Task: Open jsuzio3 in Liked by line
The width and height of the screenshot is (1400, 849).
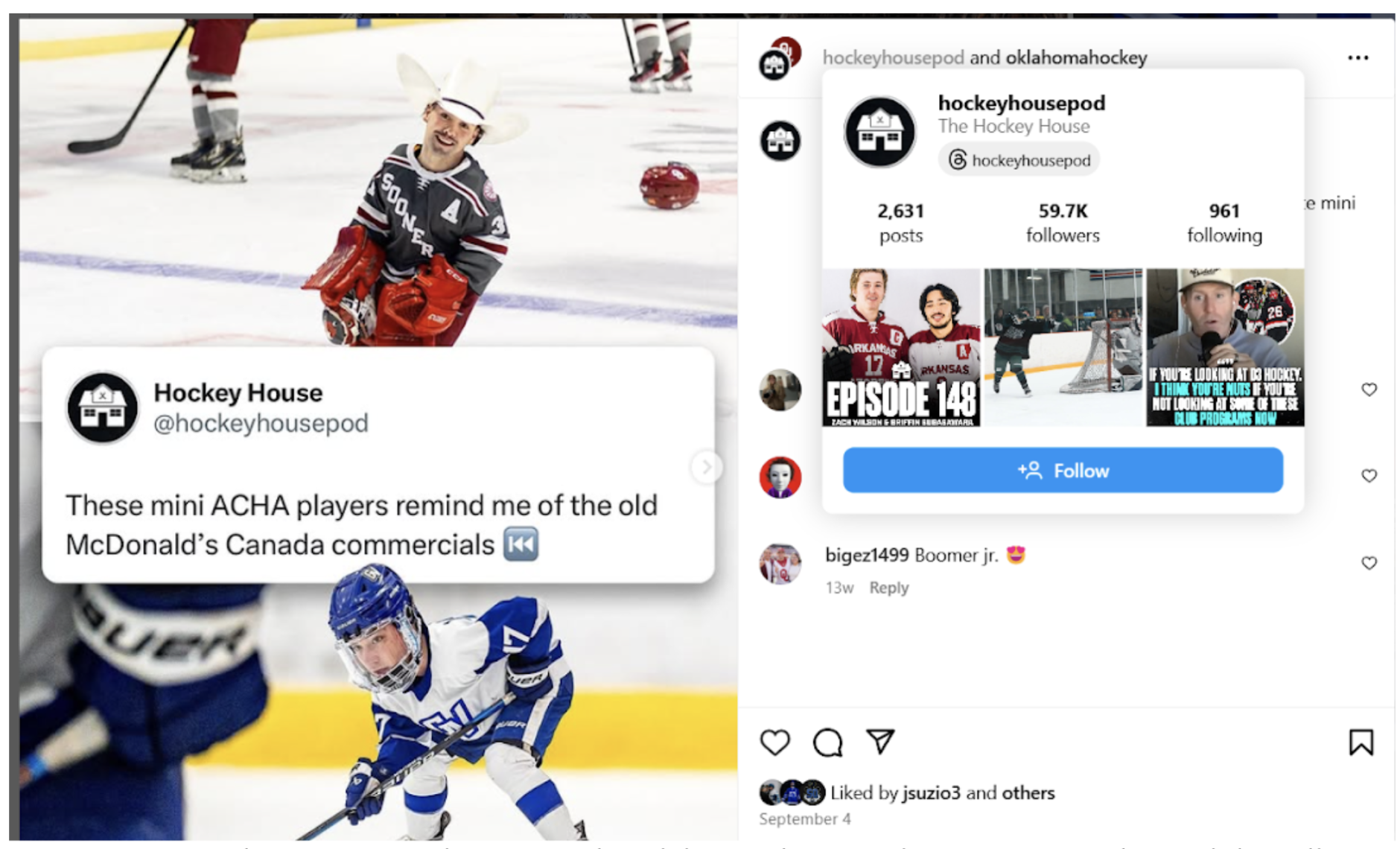Action: tap(931, 792)
